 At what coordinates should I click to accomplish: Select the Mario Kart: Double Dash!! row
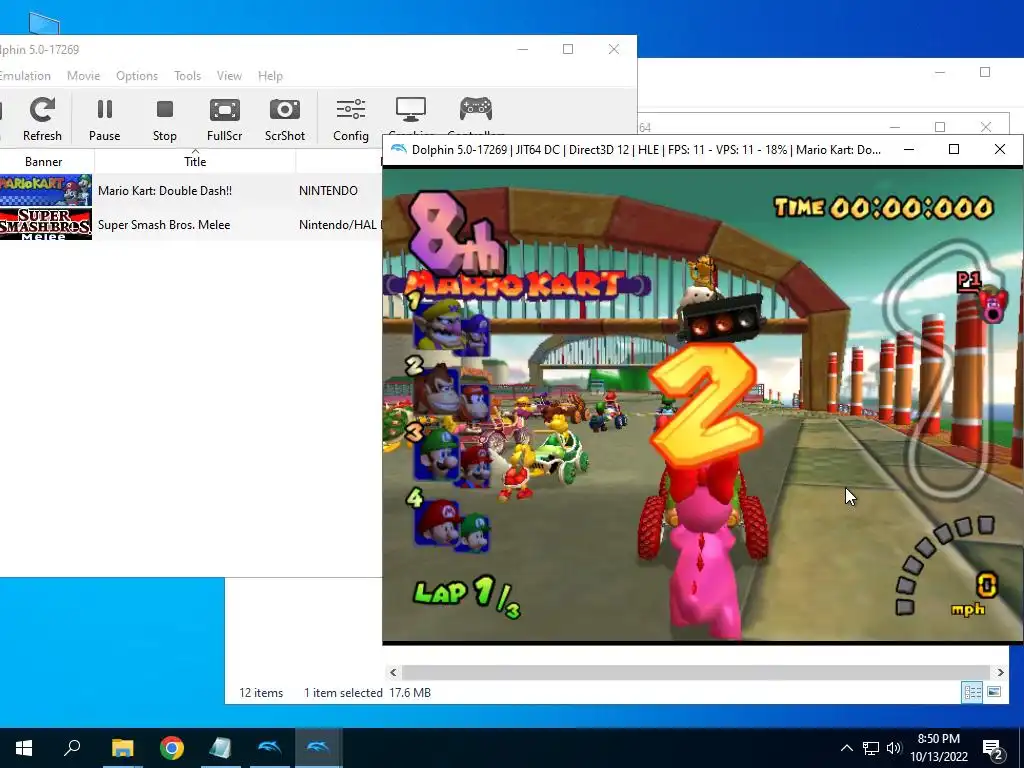coord(191,191)
